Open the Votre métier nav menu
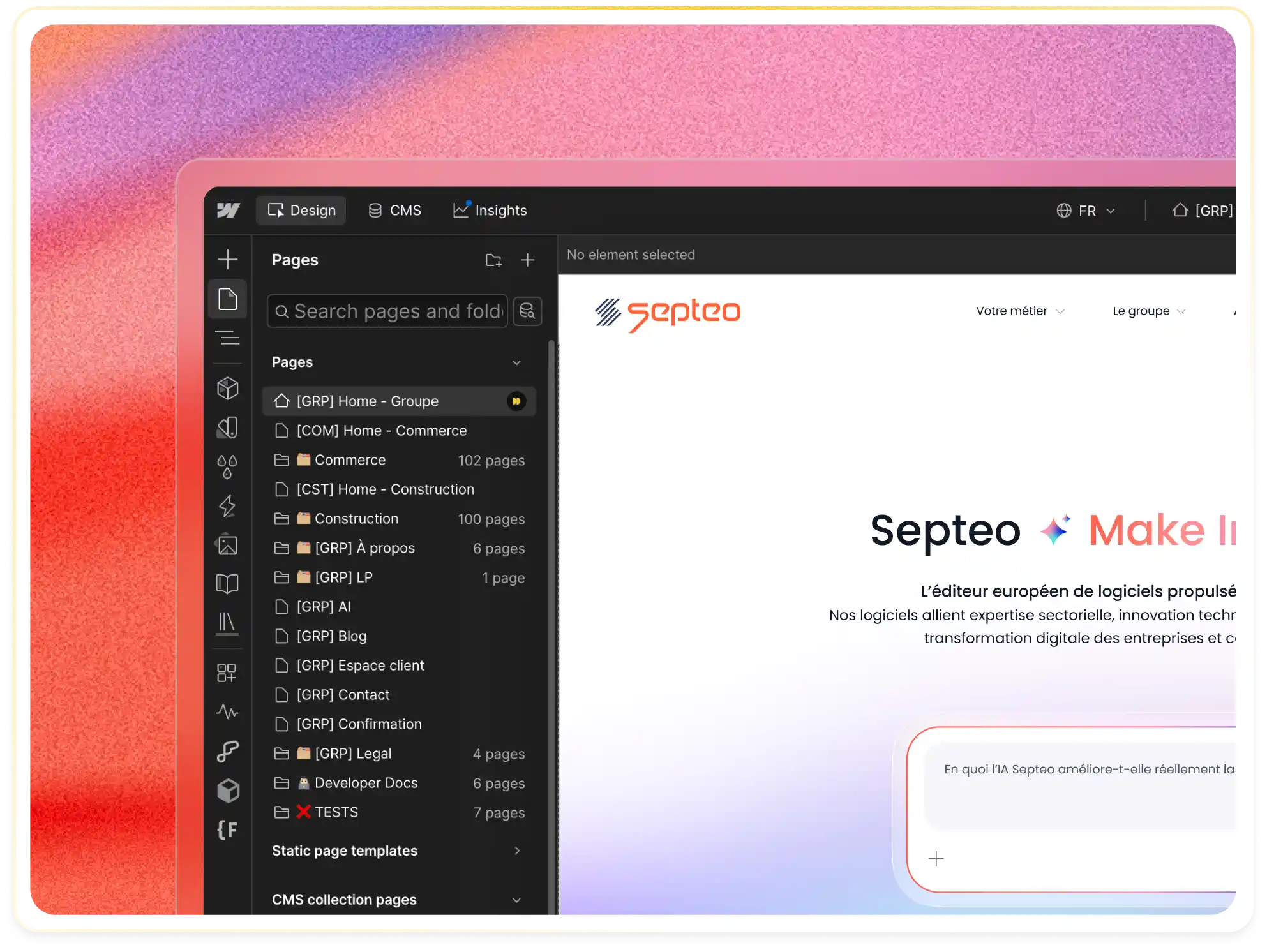The width and height of the screenshot is (1267, 952). point(1020,311)
